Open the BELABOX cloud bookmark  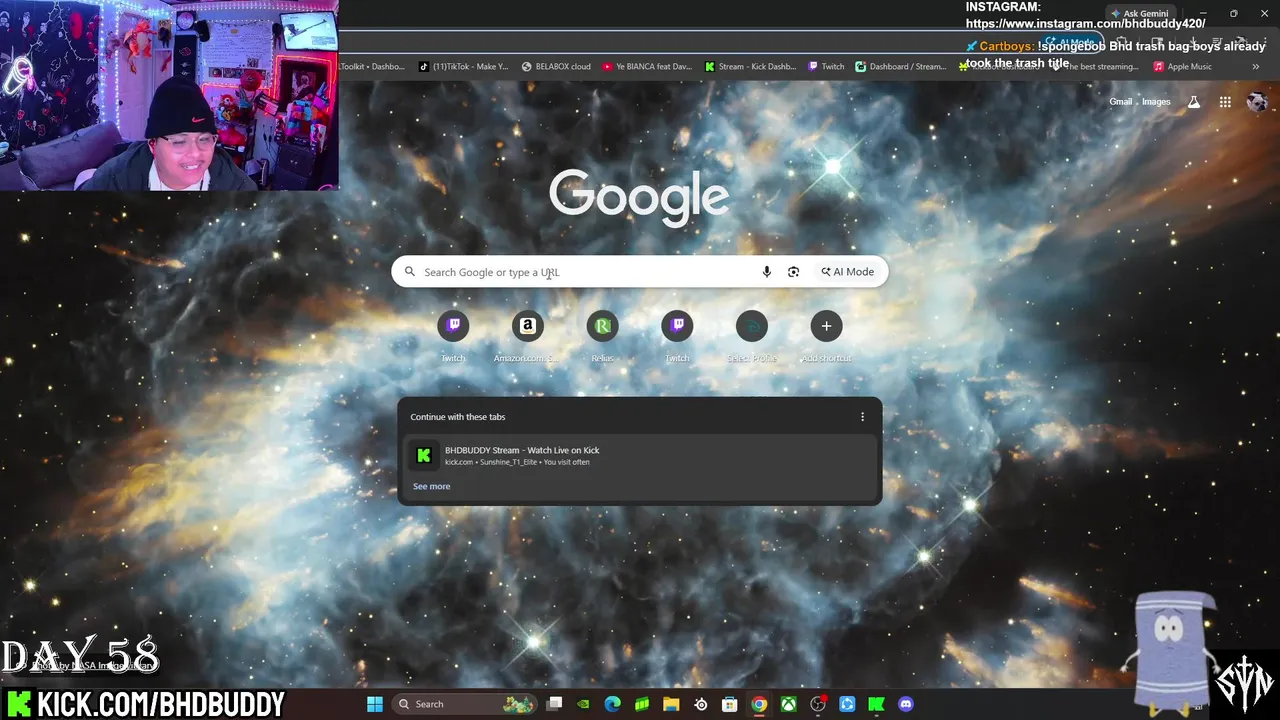tap(556, 67)
